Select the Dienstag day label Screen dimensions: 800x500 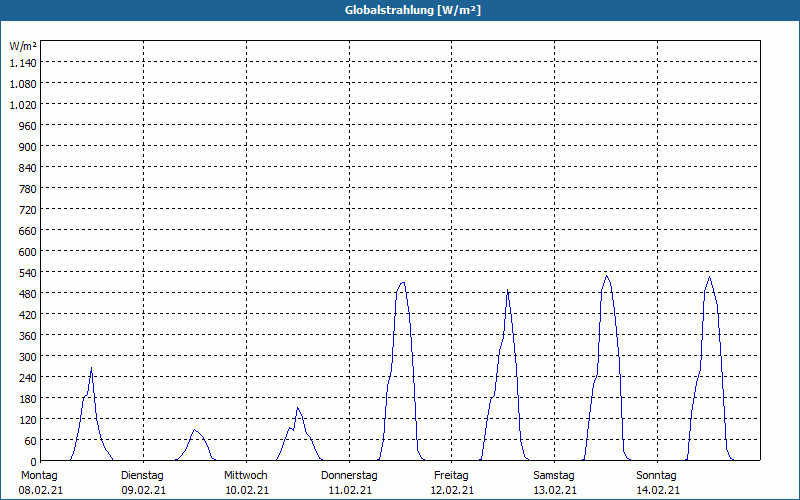142,476
